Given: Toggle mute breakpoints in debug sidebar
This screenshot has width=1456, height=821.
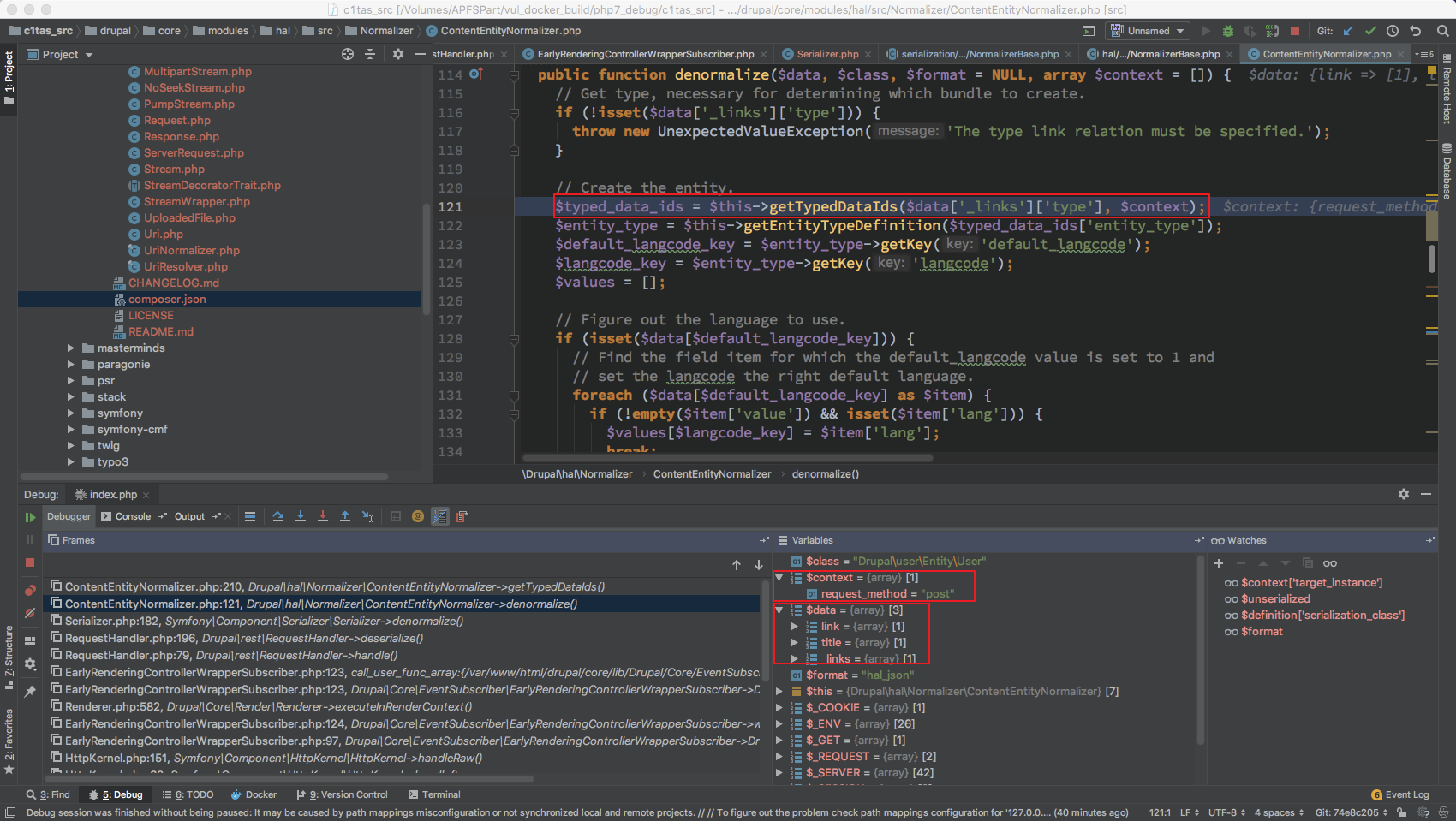Looking at the screenshot, I should click(30, 613).
